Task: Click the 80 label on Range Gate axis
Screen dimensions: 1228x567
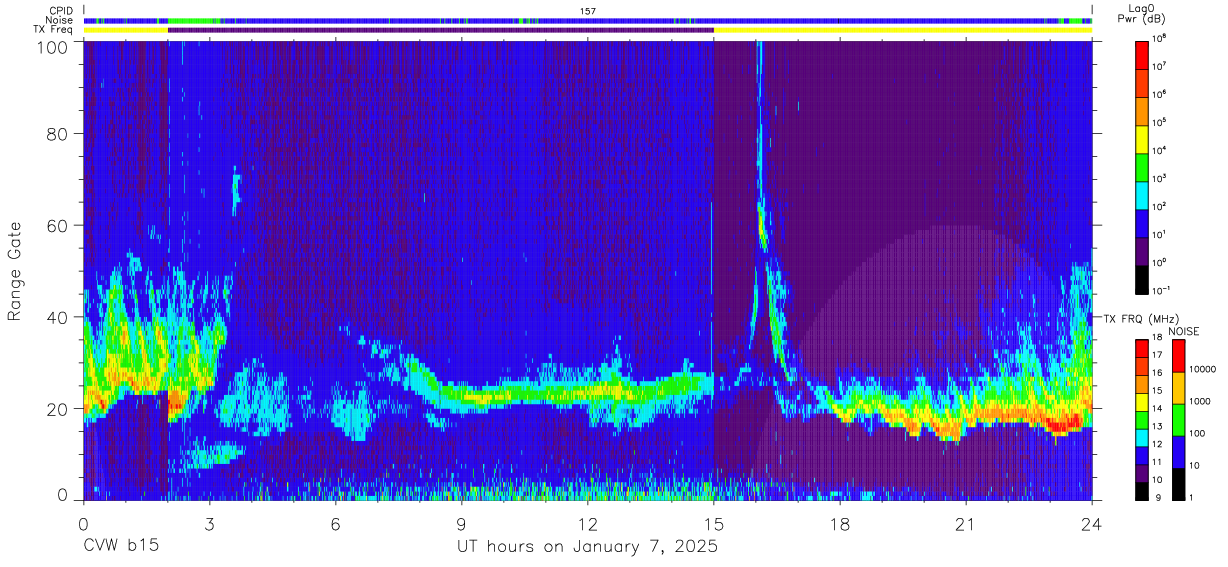Action: (x=59, y=134)
